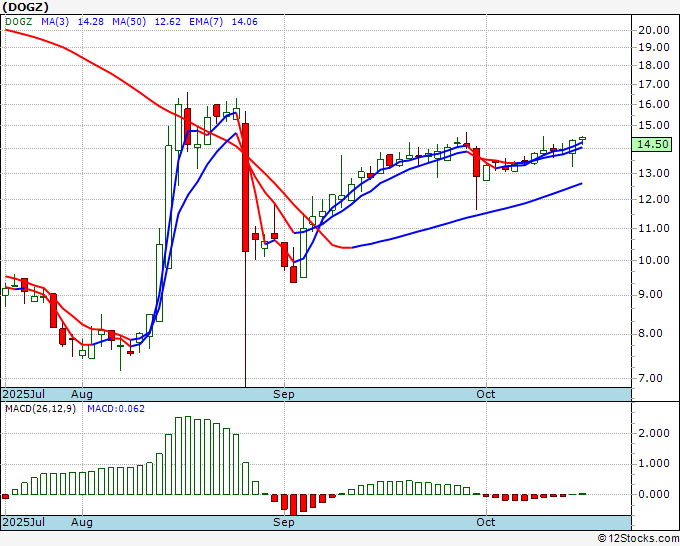Click the 12.00 price axis label

coord(654,199)
